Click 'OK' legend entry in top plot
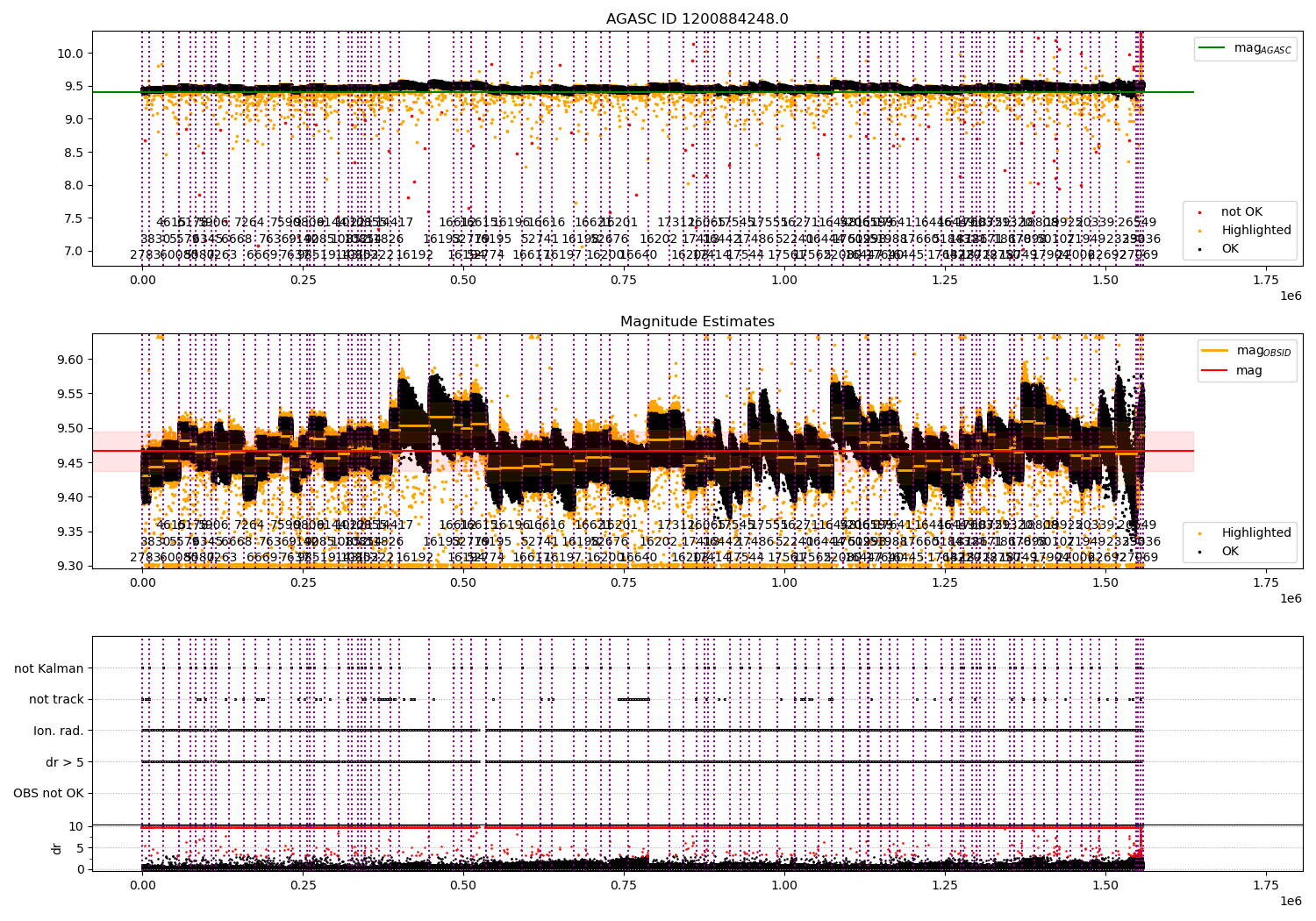1316x921 pixels. (x=1219, y=248)
